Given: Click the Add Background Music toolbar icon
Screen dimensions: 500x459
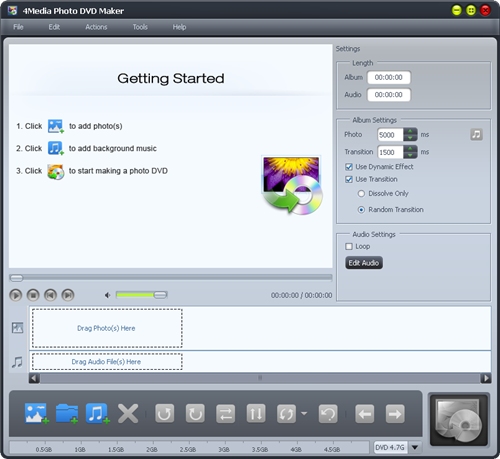Looking at the screenshot, I should click(x=98, y=414).
